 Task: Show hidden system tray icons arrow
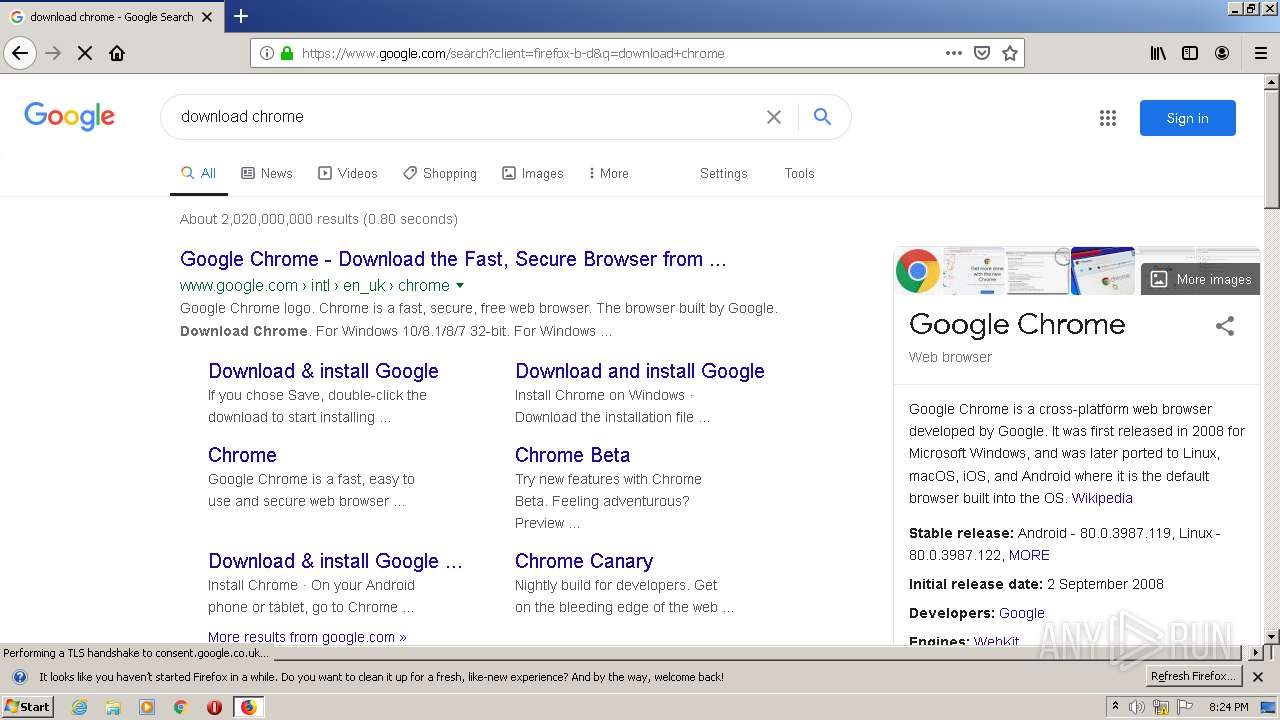[1116, 706]
